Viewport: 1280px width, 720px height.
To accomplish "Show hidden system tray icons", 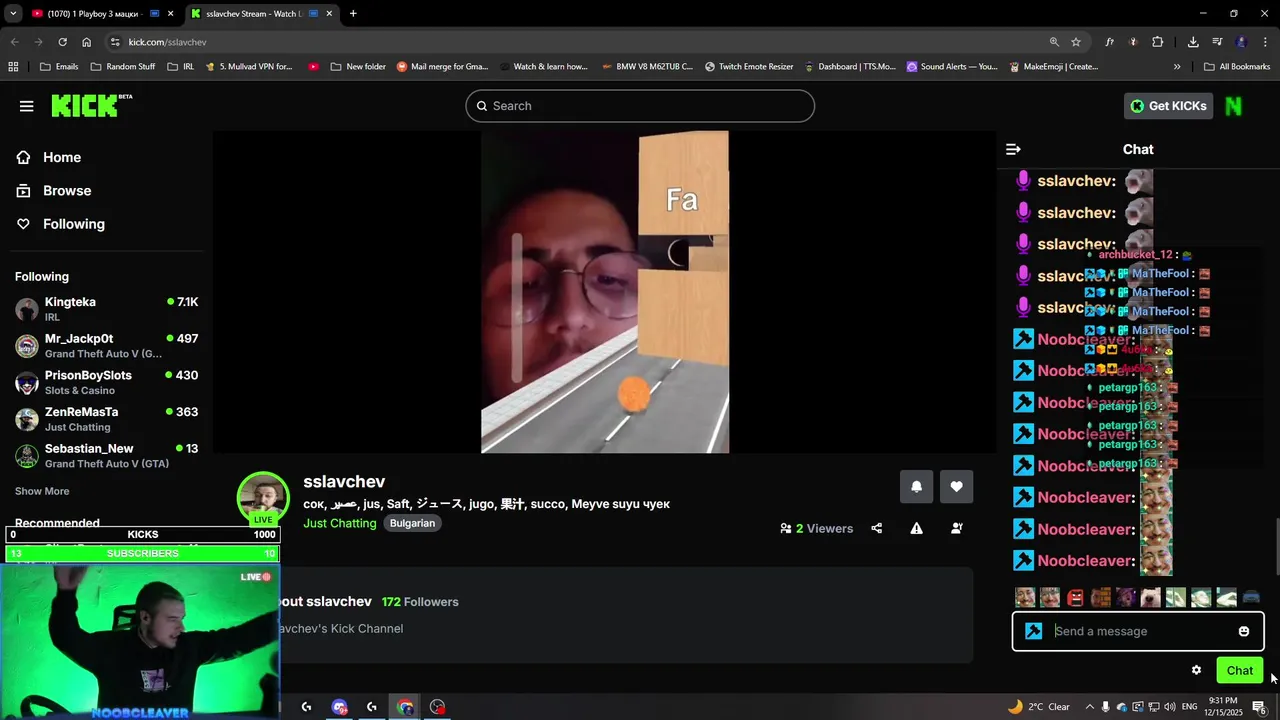I will [x=1089, y=707].
